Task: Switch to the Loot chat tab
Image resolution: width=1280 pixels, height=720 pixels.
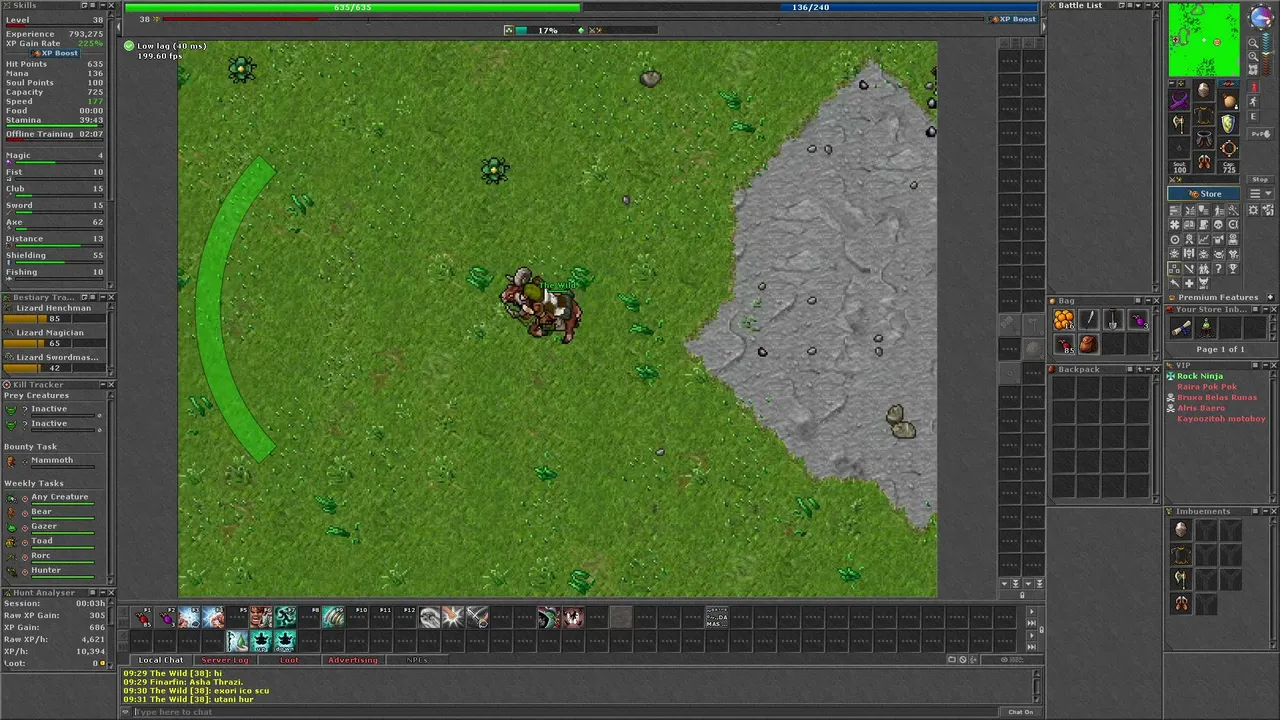Action: click(x=289, y=660)
